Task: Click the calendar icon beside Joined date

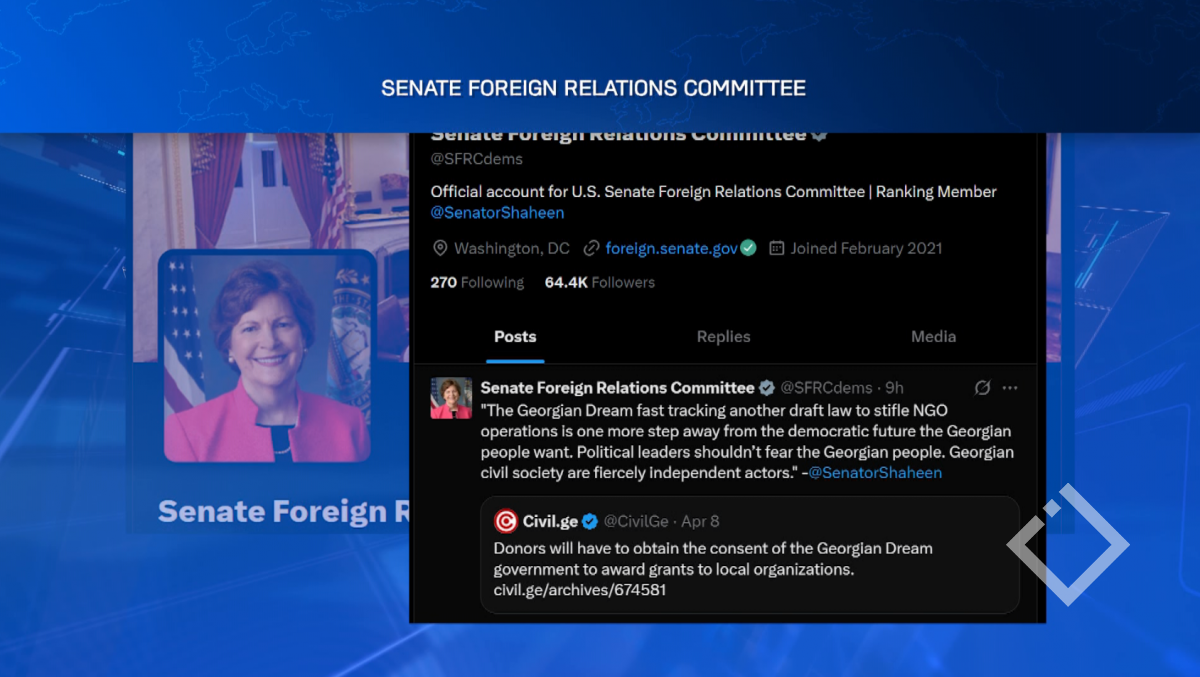Action: (x=776, y=248)
